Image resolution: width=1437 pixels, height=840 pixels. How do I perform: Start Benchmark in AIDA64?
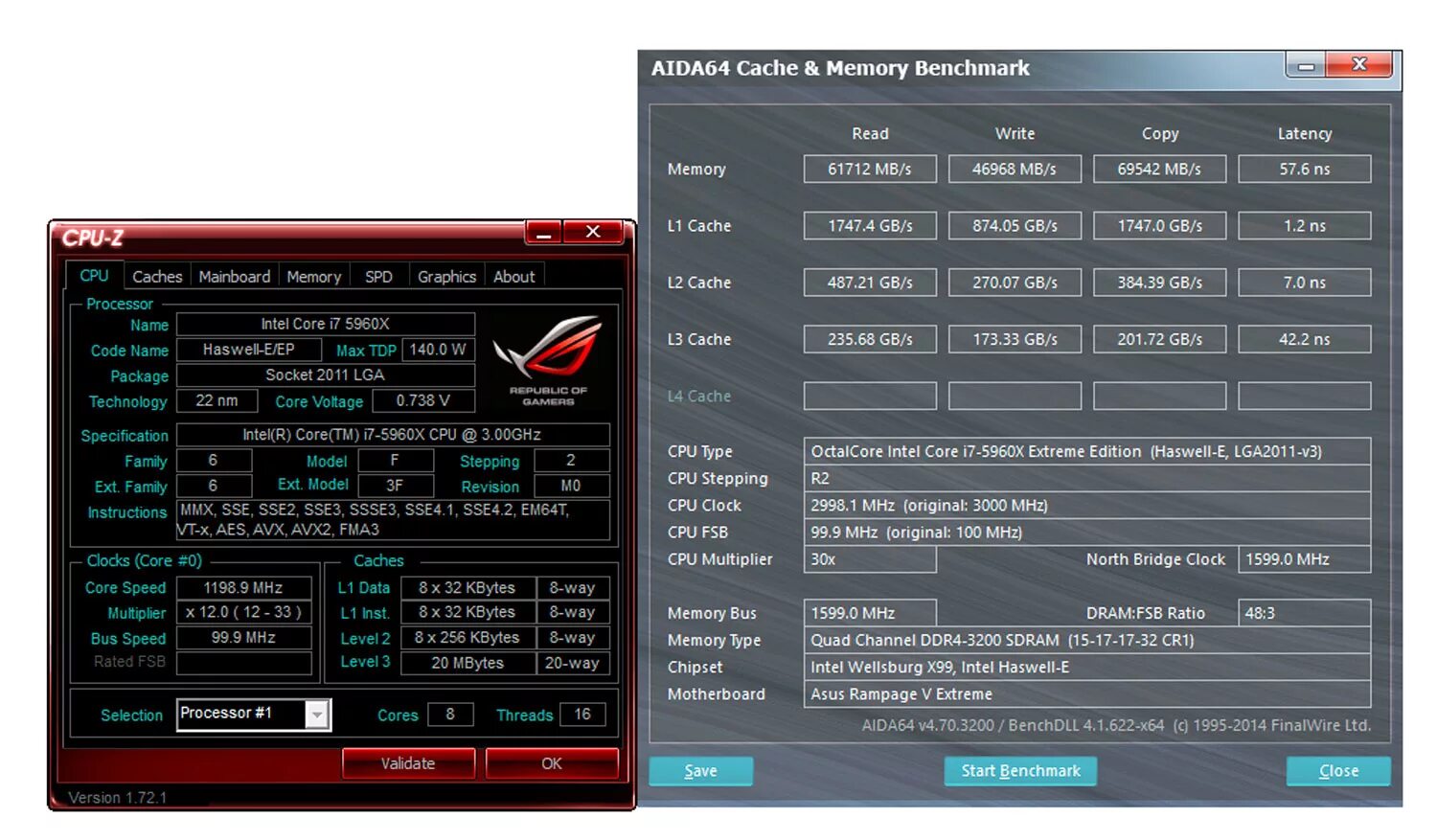click(x=1020, y=771)
